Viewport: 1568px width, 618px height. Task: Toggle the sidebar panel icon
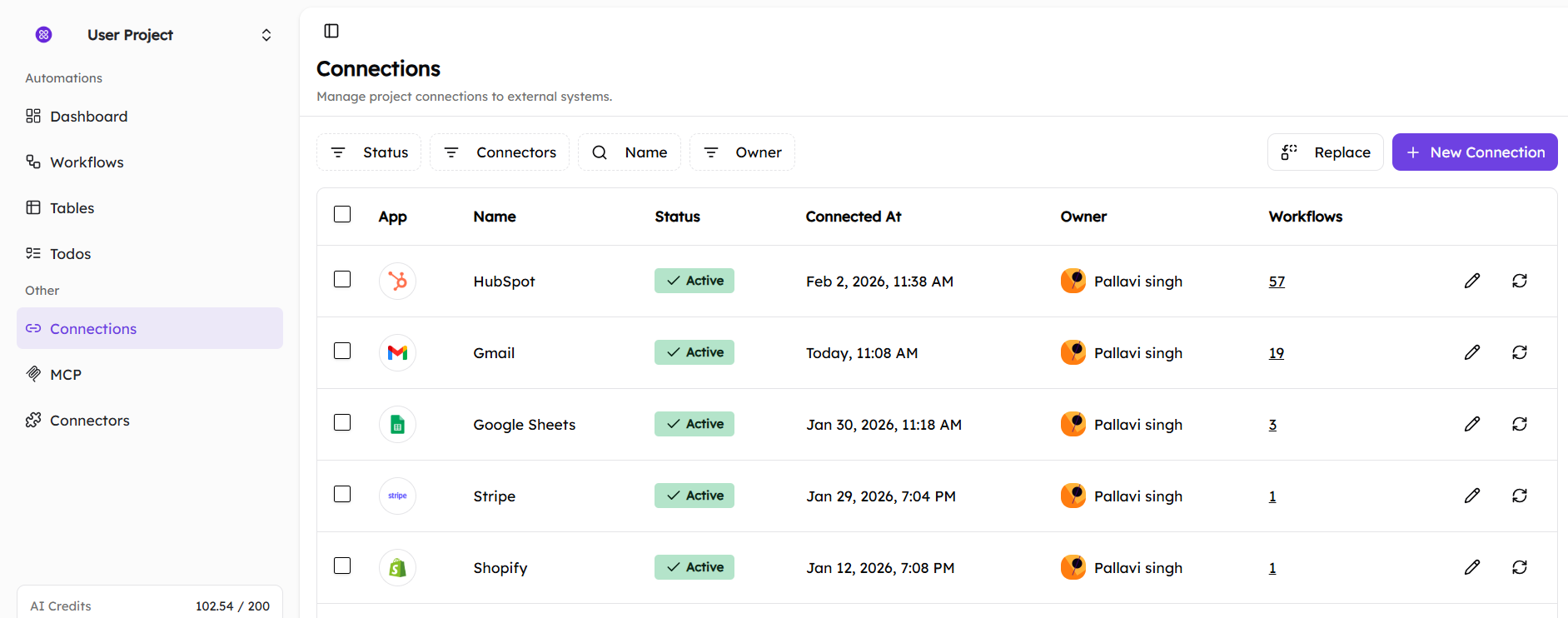tap(331, 31)
